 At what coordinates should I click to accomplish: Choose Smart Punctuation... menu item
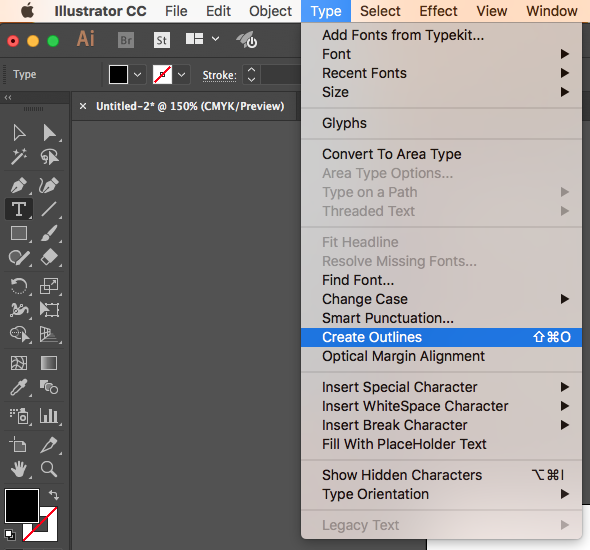click(441, 318)
